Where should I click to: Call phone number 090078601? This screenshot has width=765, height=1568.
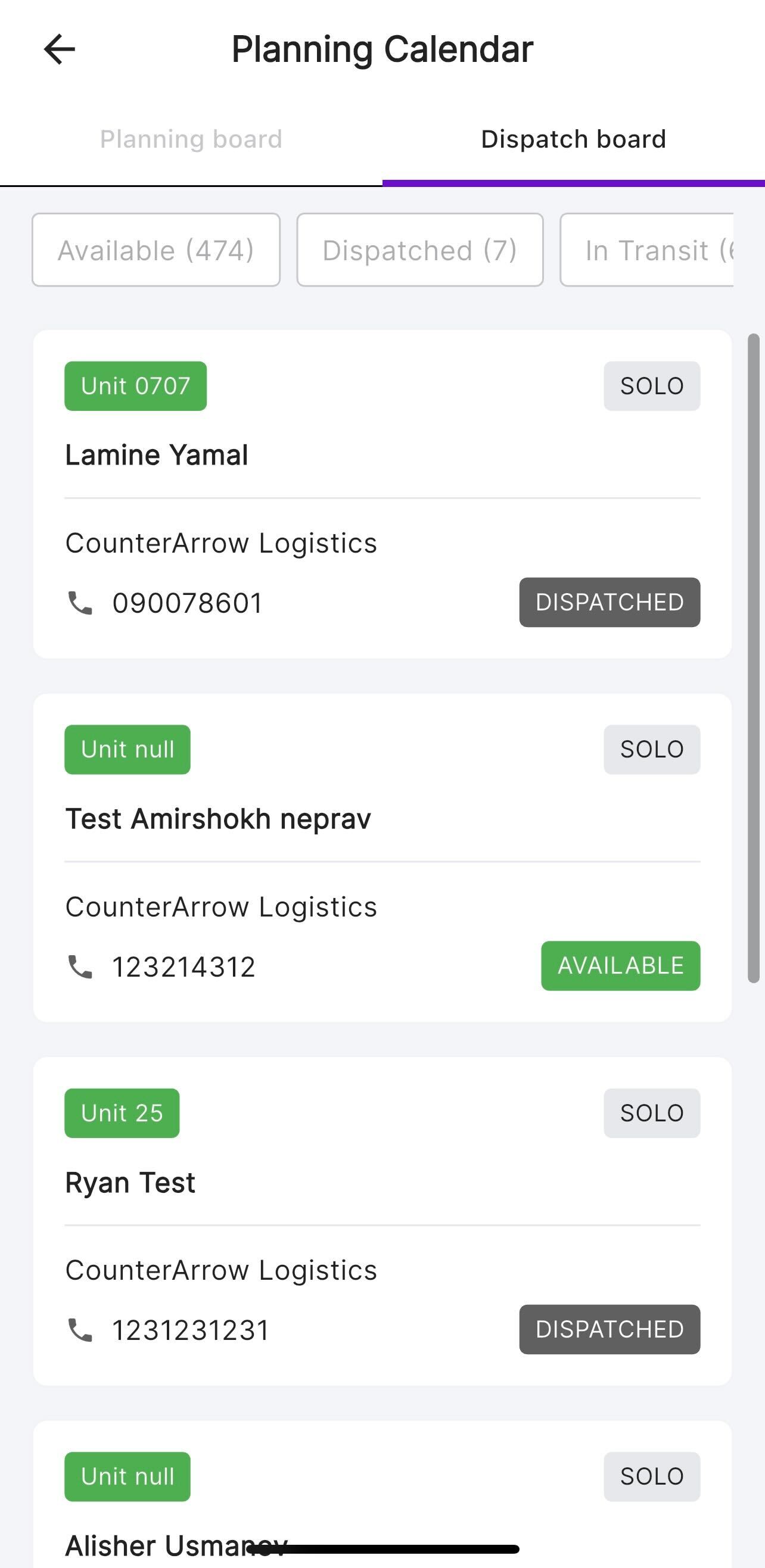coord(188,603)
